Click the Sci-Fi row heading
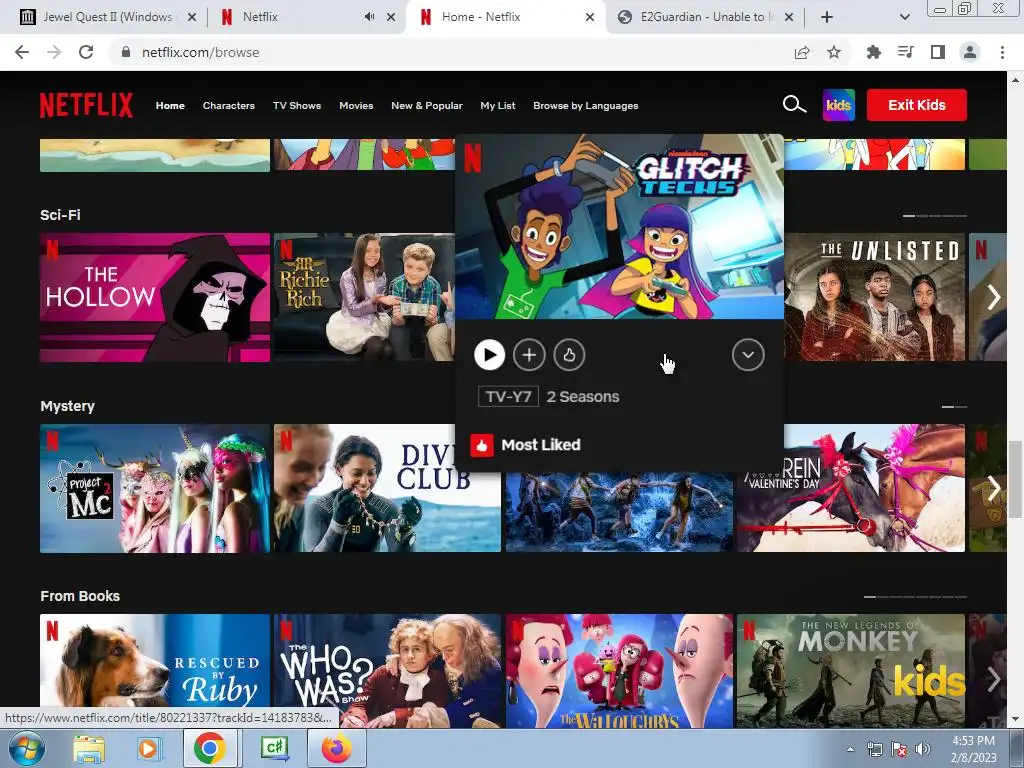1024x768 pixels. [x=60, y=215]
